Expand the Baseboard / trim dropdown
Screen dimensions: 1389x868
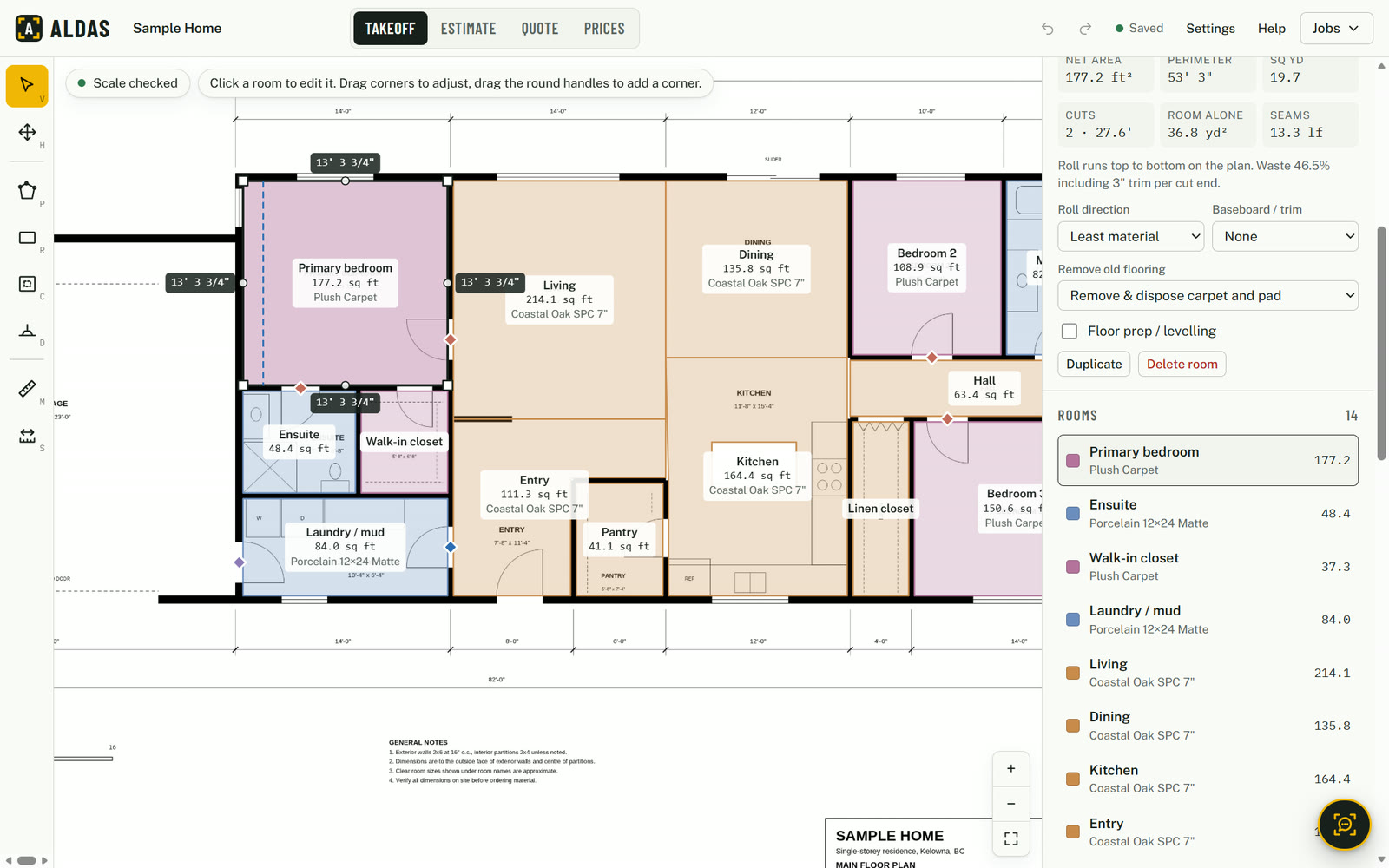point(1285,237)
